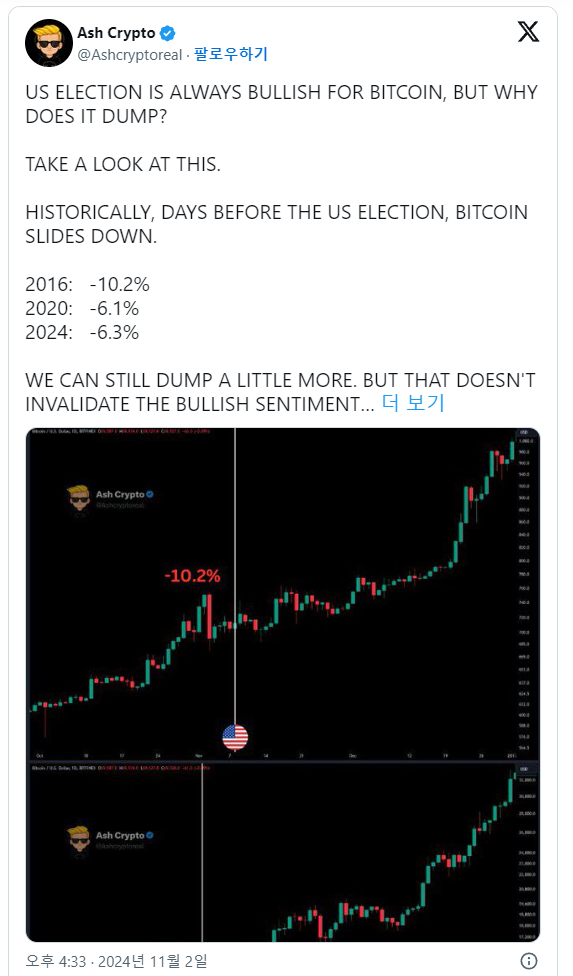Screen dimensions: 573x976
Task: Open the 오후 4:33 timestamp link
Action: 55,961
